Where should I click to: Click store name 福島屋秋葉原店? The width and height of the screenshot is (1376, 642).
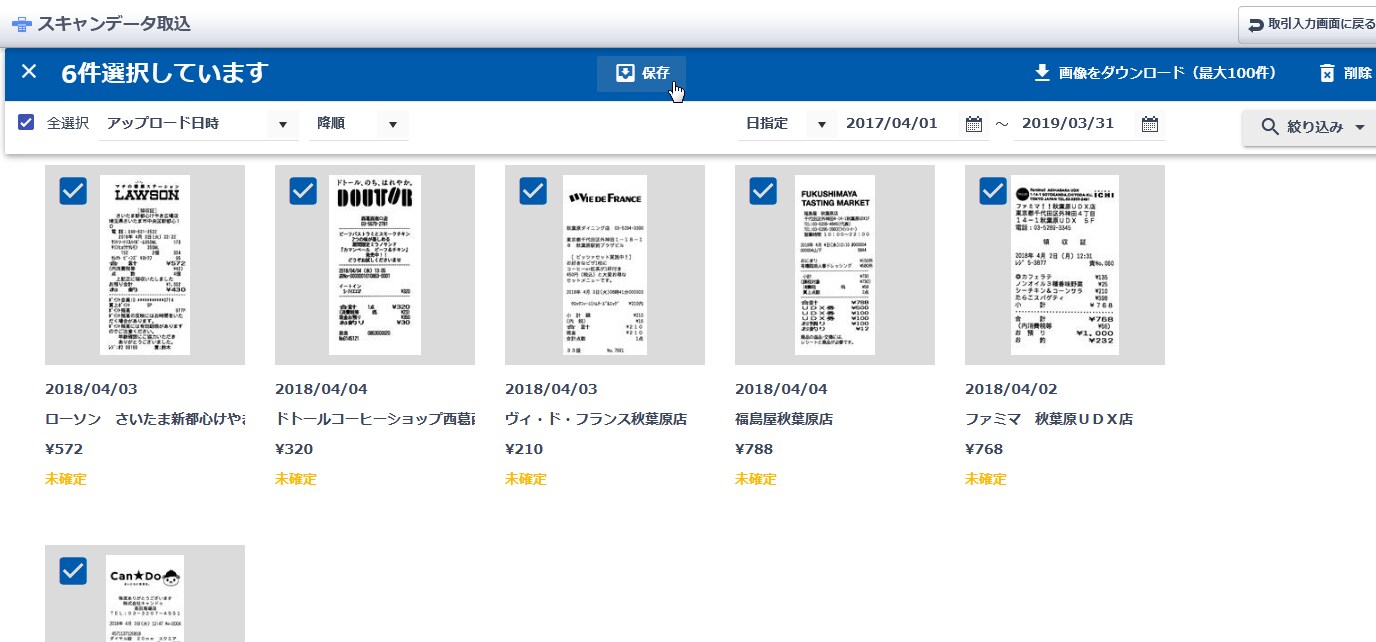[x=784, y=419]
